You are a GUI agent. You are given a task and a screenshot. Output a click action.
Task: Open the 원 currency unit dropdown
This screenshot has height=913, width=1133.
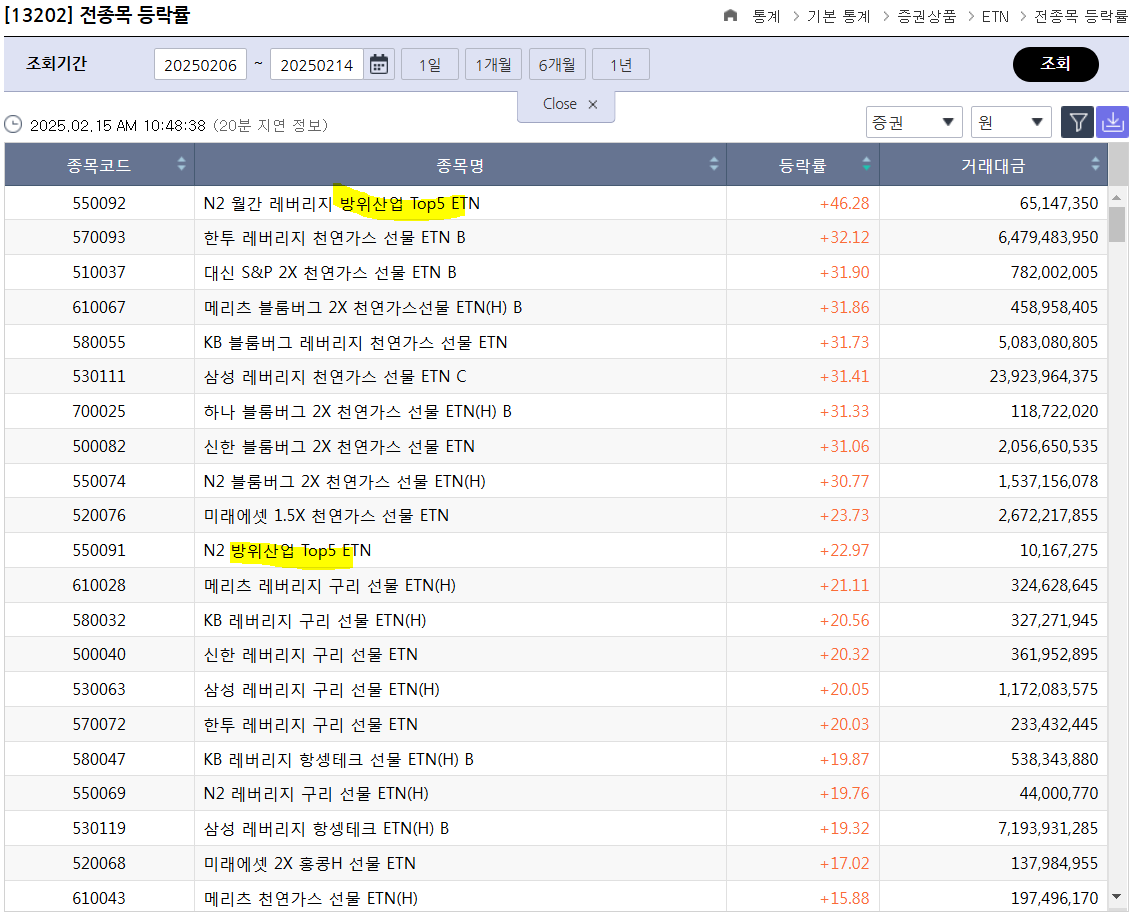click(x=1010, y=122)
